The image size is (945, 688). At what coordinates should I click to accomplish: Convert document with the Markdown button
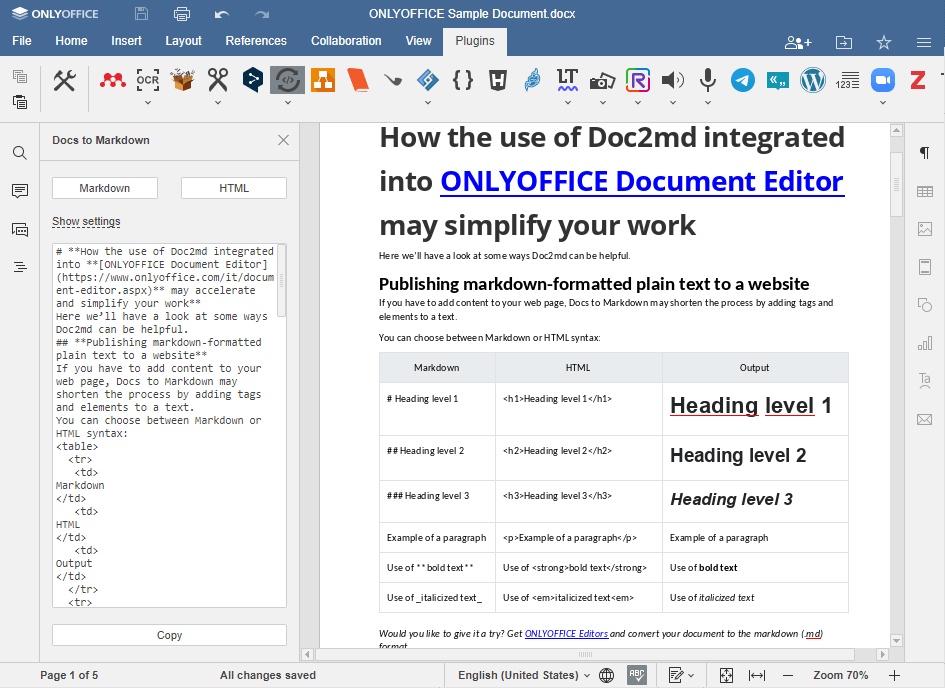(x=105, y=188)
